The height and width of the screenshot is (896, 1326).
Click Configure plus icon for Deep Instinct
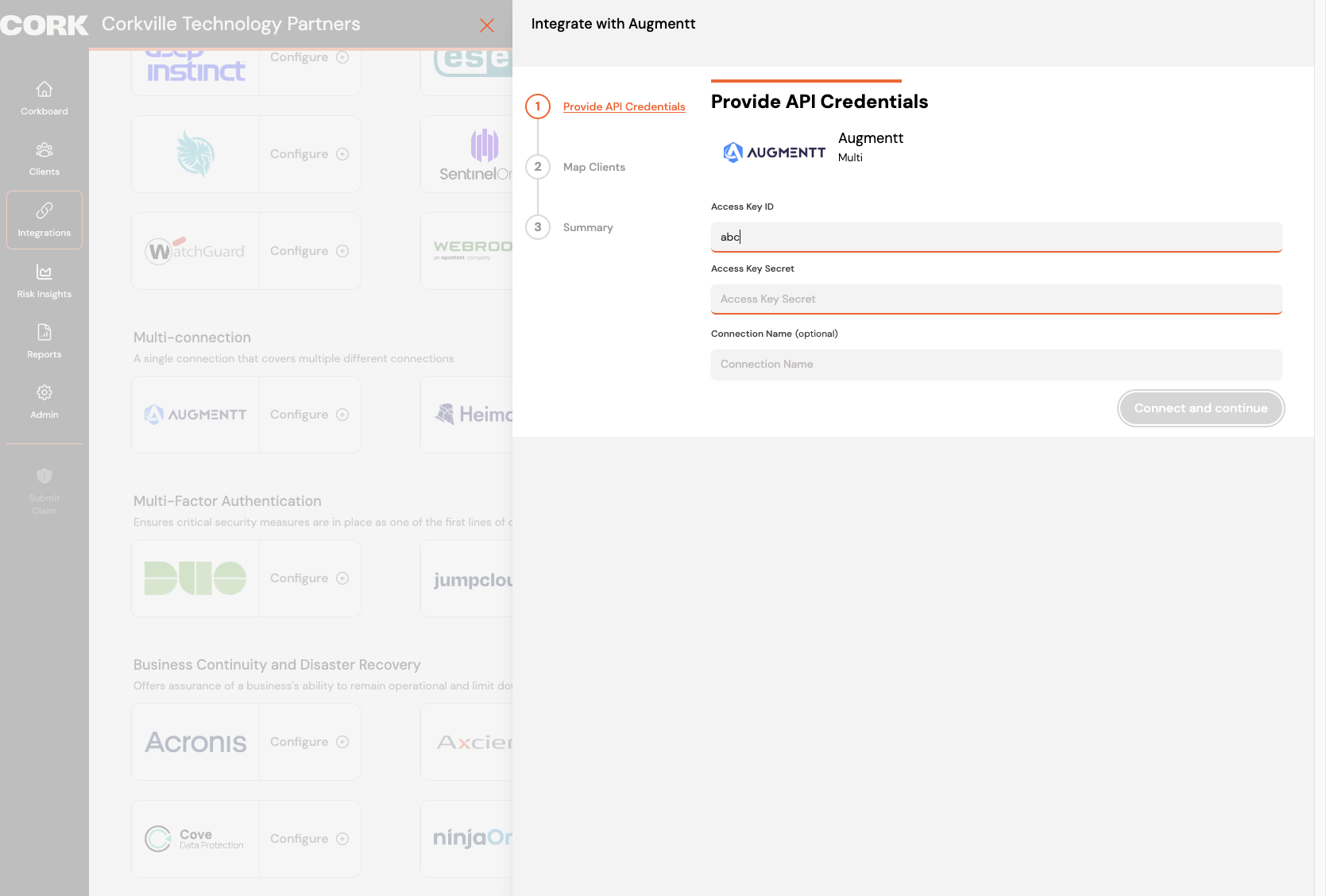342,57
